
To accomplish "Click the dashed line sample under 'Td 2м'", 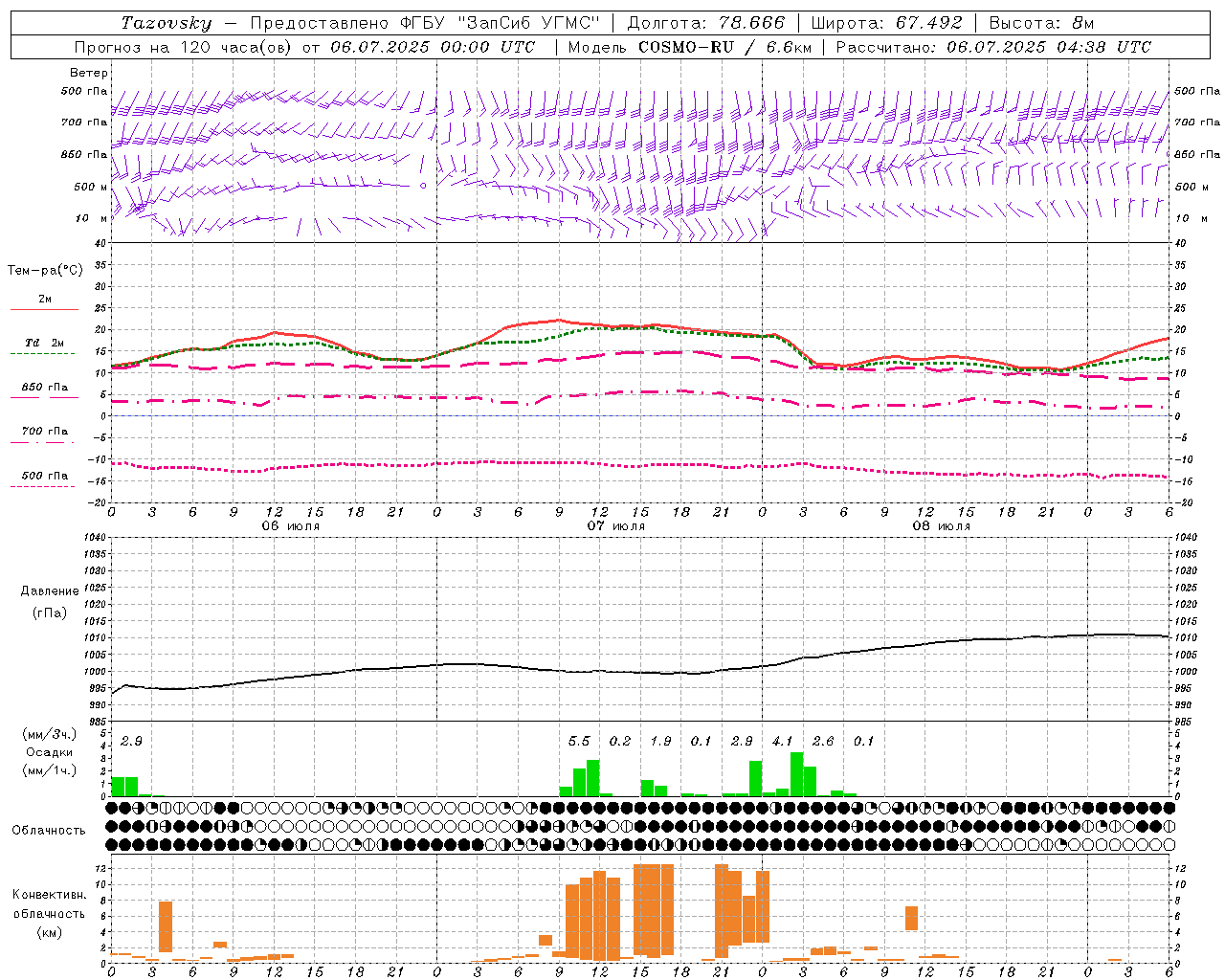I will (x=43, y=354).
